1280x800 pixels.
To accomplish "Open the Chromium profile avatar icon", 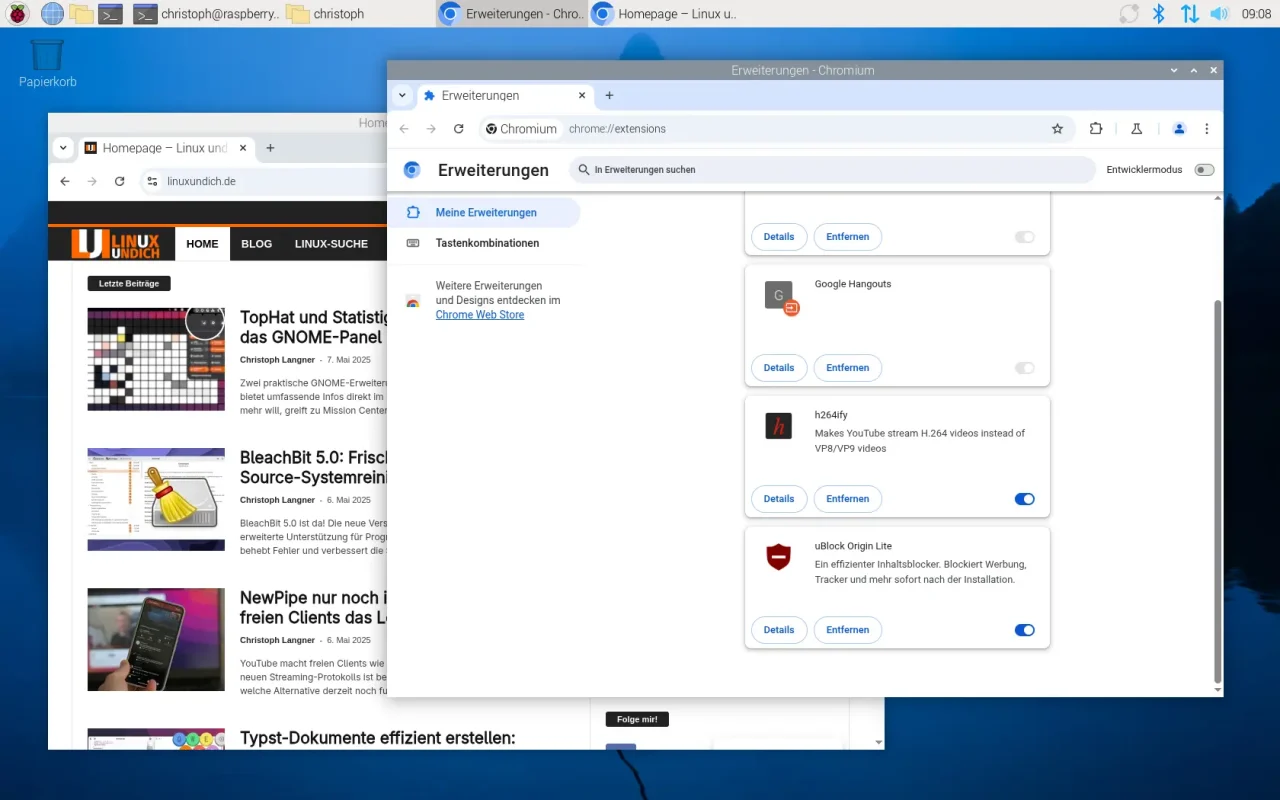I will [x=1179, y=129].
